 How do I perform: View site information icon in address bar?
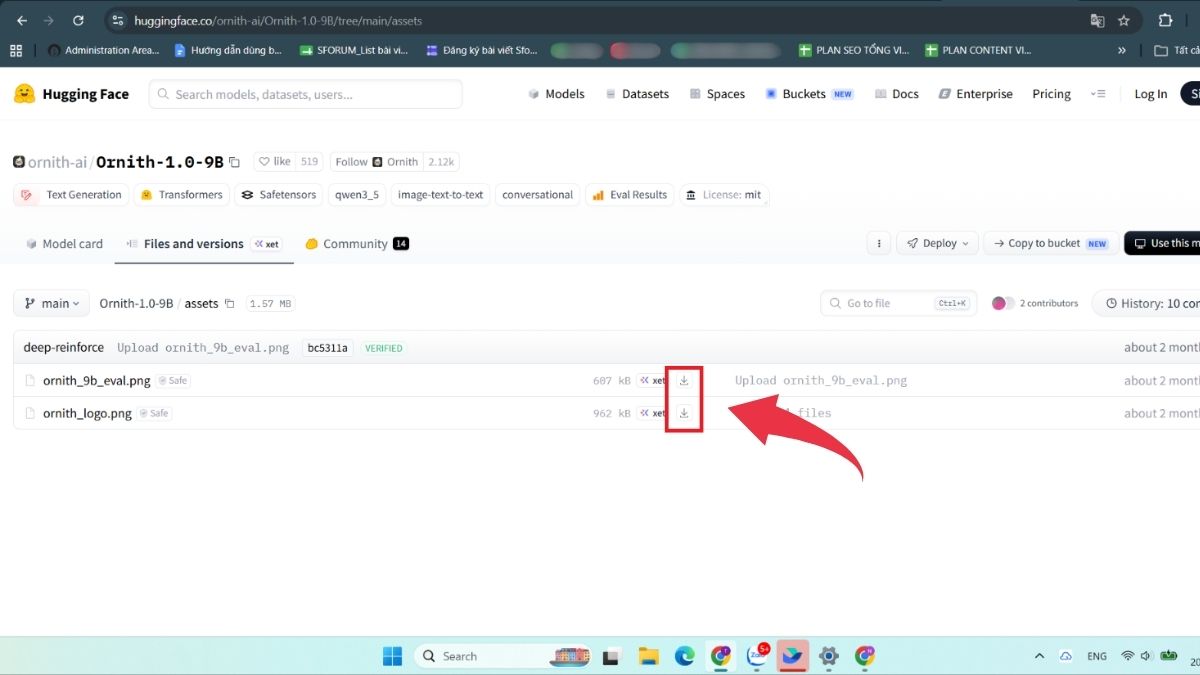click(x=118, y=20)
